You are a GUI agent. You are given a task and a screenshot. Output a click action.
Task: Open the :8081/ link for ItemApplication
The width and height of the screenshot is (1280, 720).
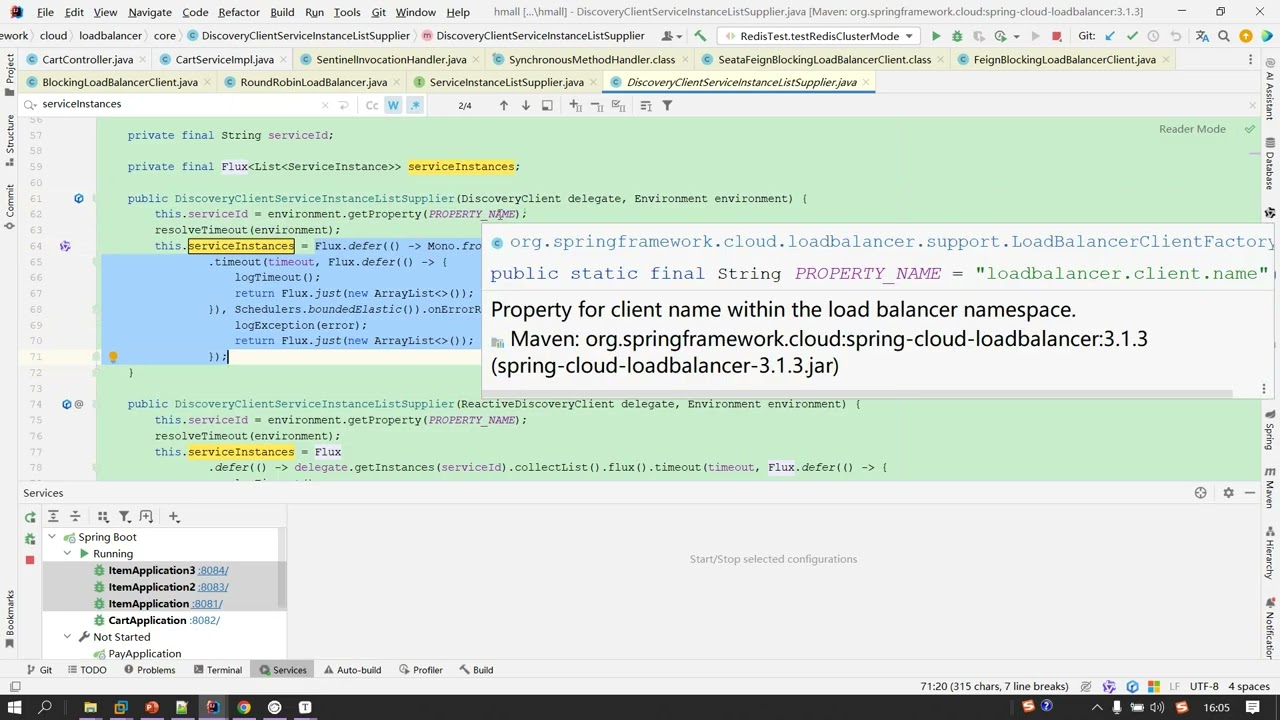tap(207, 604)
